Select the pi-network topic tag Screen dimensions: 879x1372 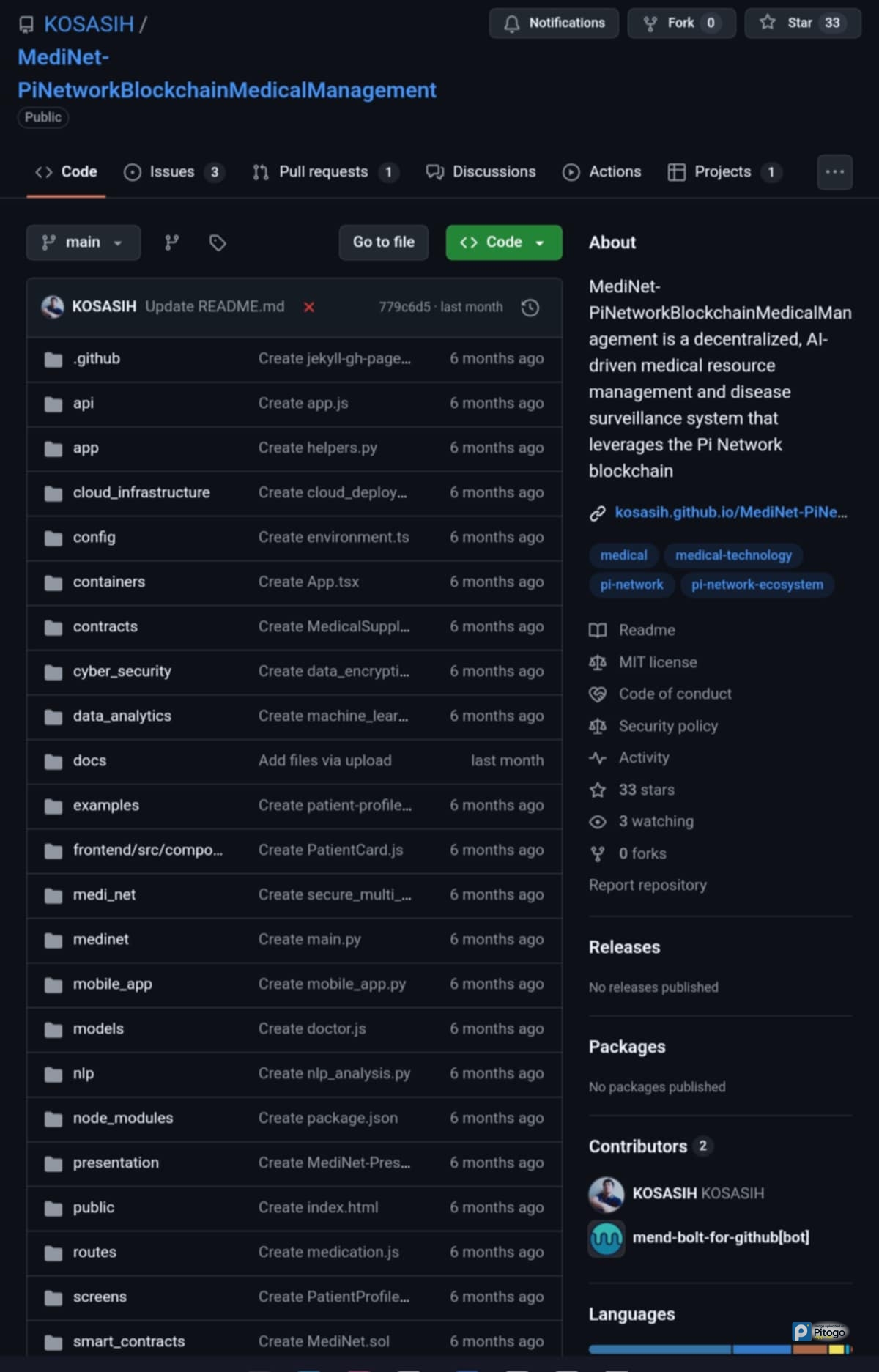click(x=631, y=585)
